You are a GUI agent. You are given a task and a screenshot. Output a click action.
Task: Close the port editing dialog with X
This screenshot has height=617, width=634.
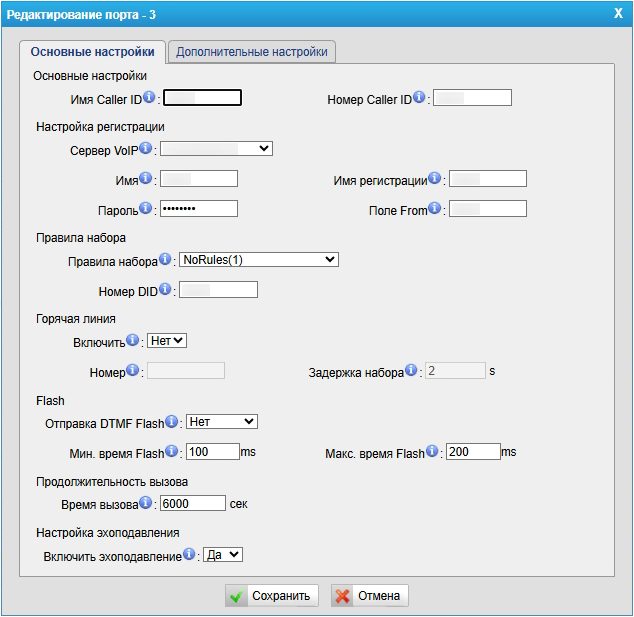[x=618, y=13]
